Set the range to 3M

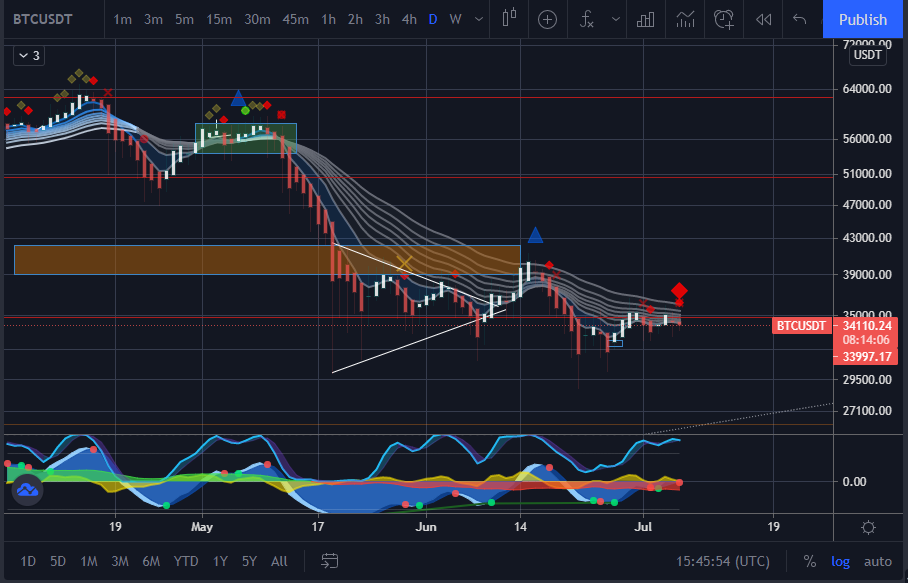120,561
